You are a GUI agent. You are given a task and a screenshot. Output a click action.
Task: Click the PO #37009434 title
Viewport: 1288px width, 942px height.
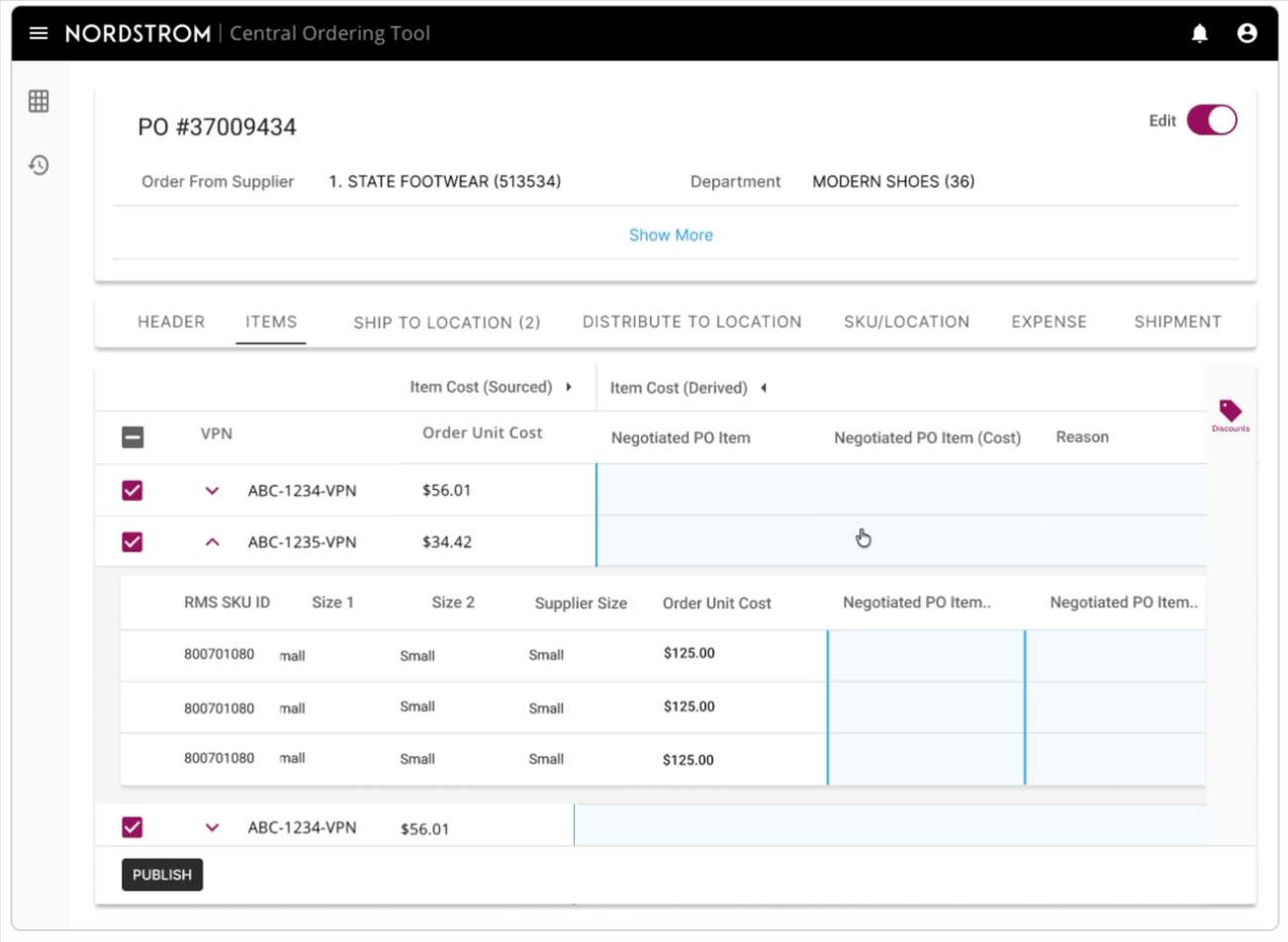[x=217, y=127]
